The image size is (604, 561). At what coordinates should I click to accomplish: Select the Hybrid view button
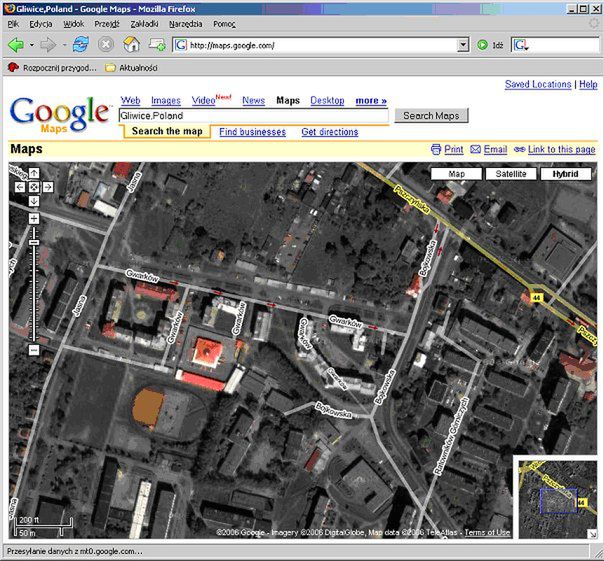[x=566, y=174]
